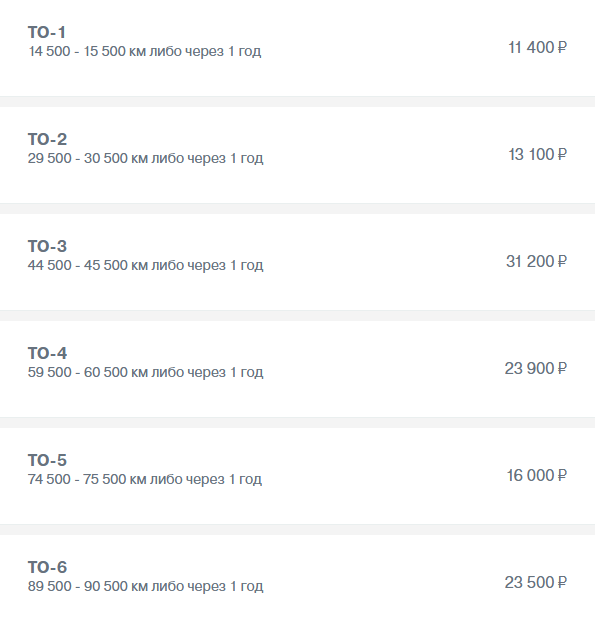Image resolution: width=595 pixels, height=630 pixels.
Task: Expand the ТО-1 maintenance row
Action: [x=297, y=48]
